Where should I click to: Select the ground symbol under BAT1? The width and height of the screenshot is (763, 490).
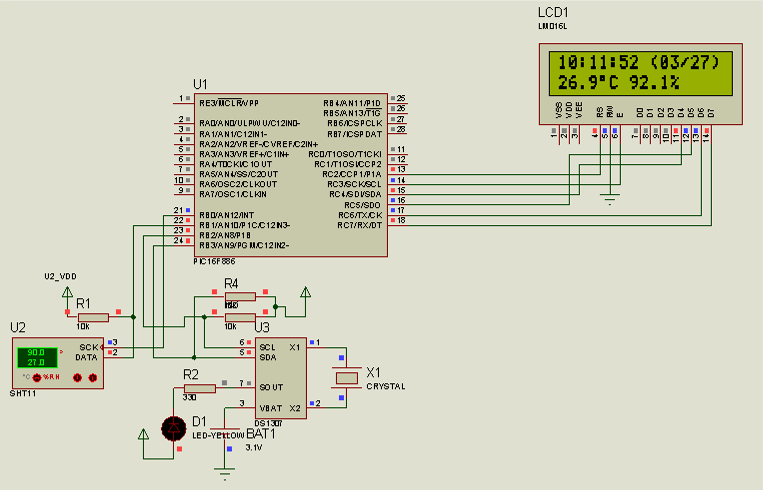[x=225, y=473]
